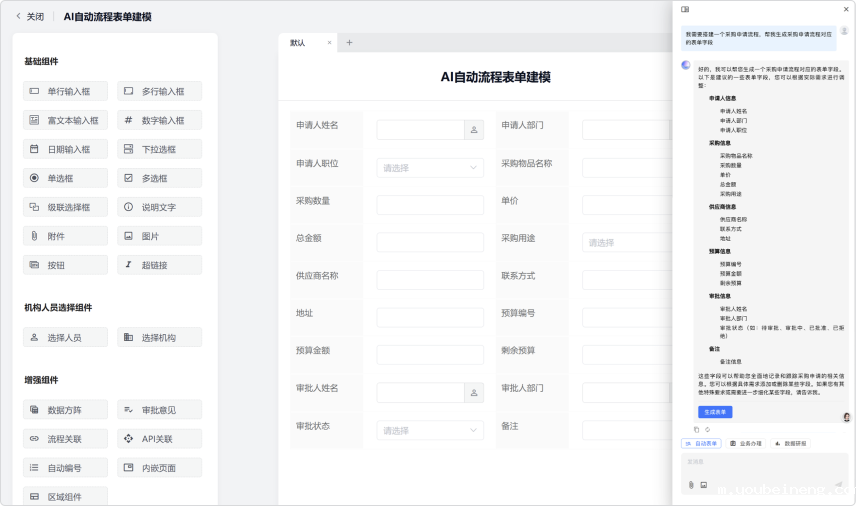Click the image upload icon in chat input
The width and height of the screenshot is (856, 506).
[704, 485]
